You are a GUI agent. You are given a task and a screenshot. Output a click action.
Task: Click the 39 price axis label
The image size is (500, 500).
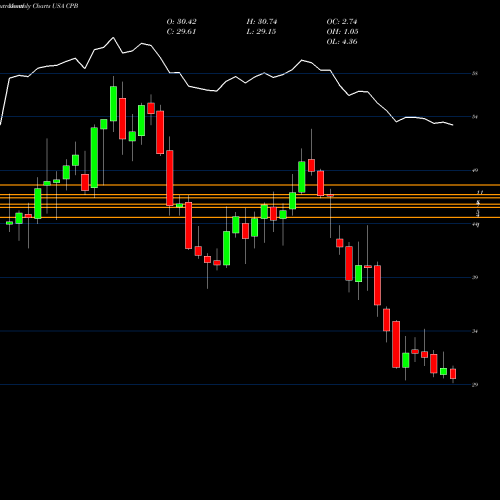475,277
